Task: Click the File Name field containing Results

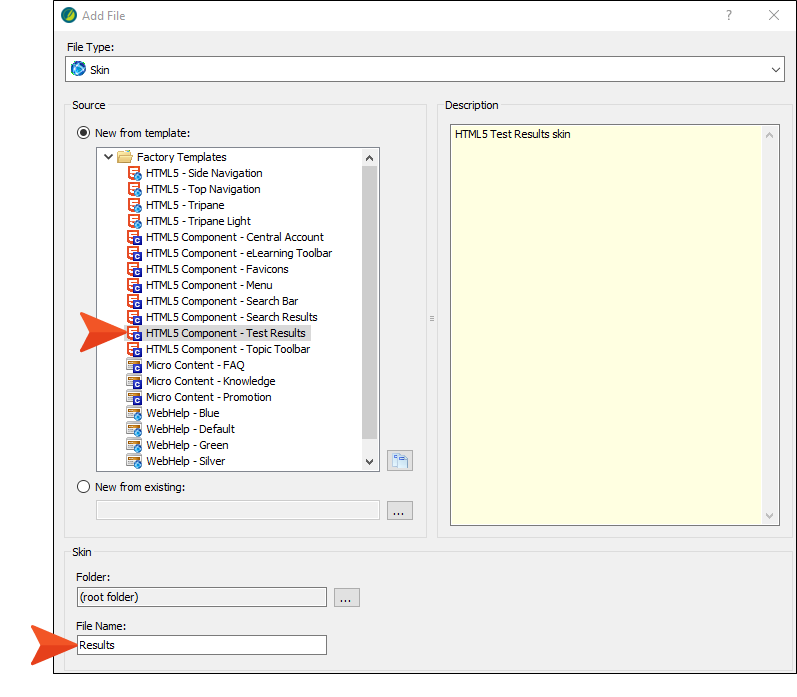Action: pyautogui.click(x=202, y=645)
